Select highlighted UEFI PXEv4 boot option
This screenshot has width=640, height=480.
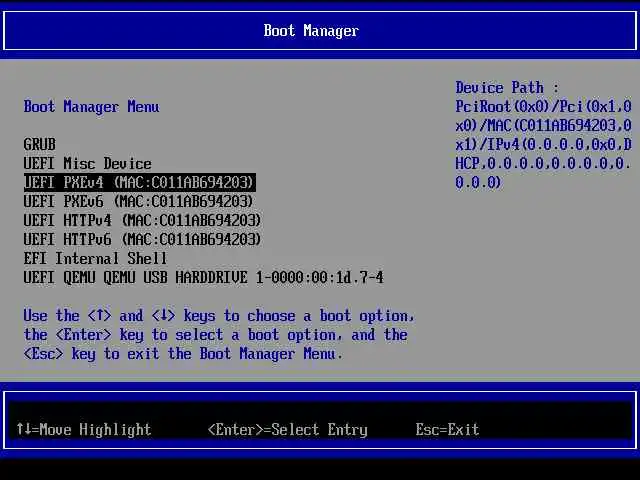(x=140, y=182)
